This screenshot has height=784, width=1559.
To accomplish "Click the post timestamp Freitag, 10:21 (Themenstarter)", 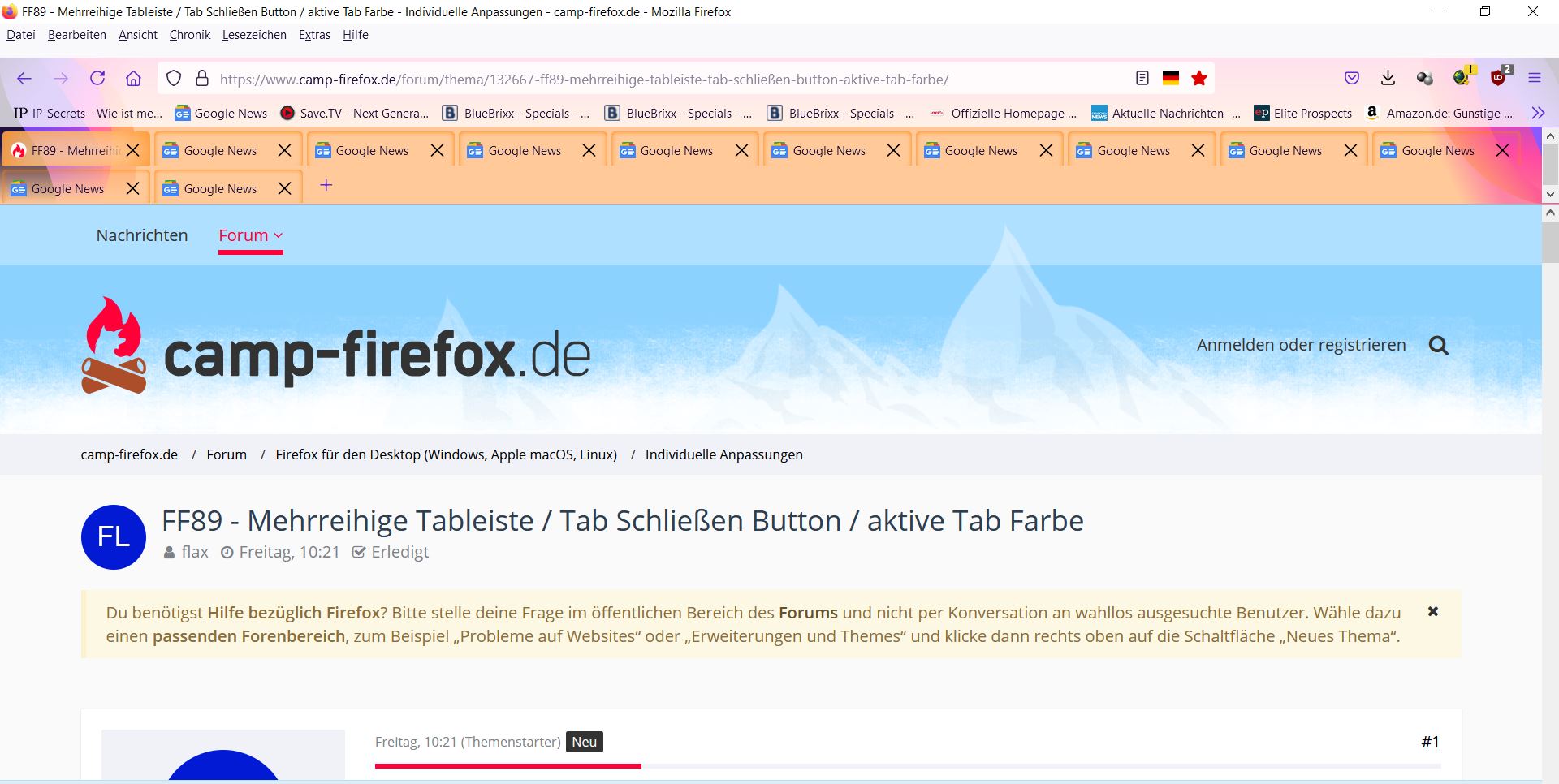I will [x=468, y=742].
